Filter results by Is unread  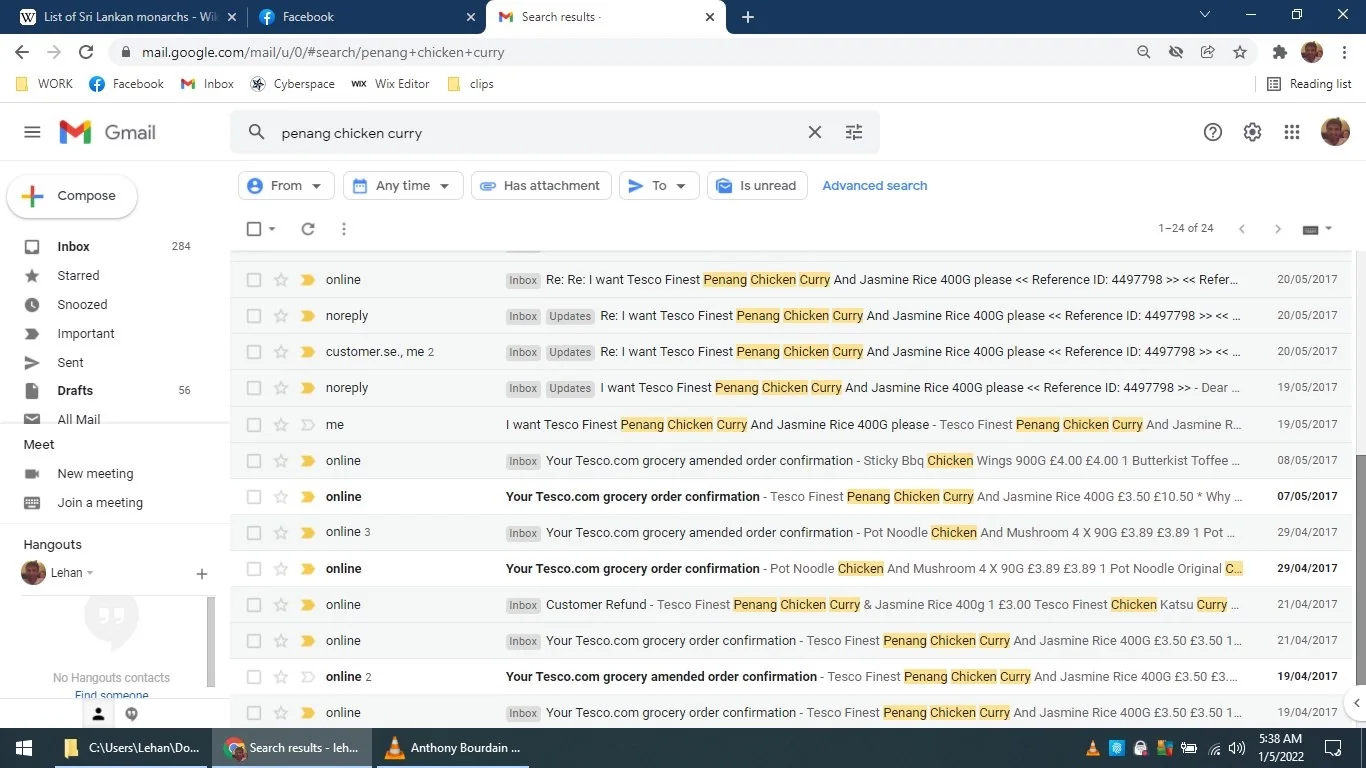click(757, 186)
